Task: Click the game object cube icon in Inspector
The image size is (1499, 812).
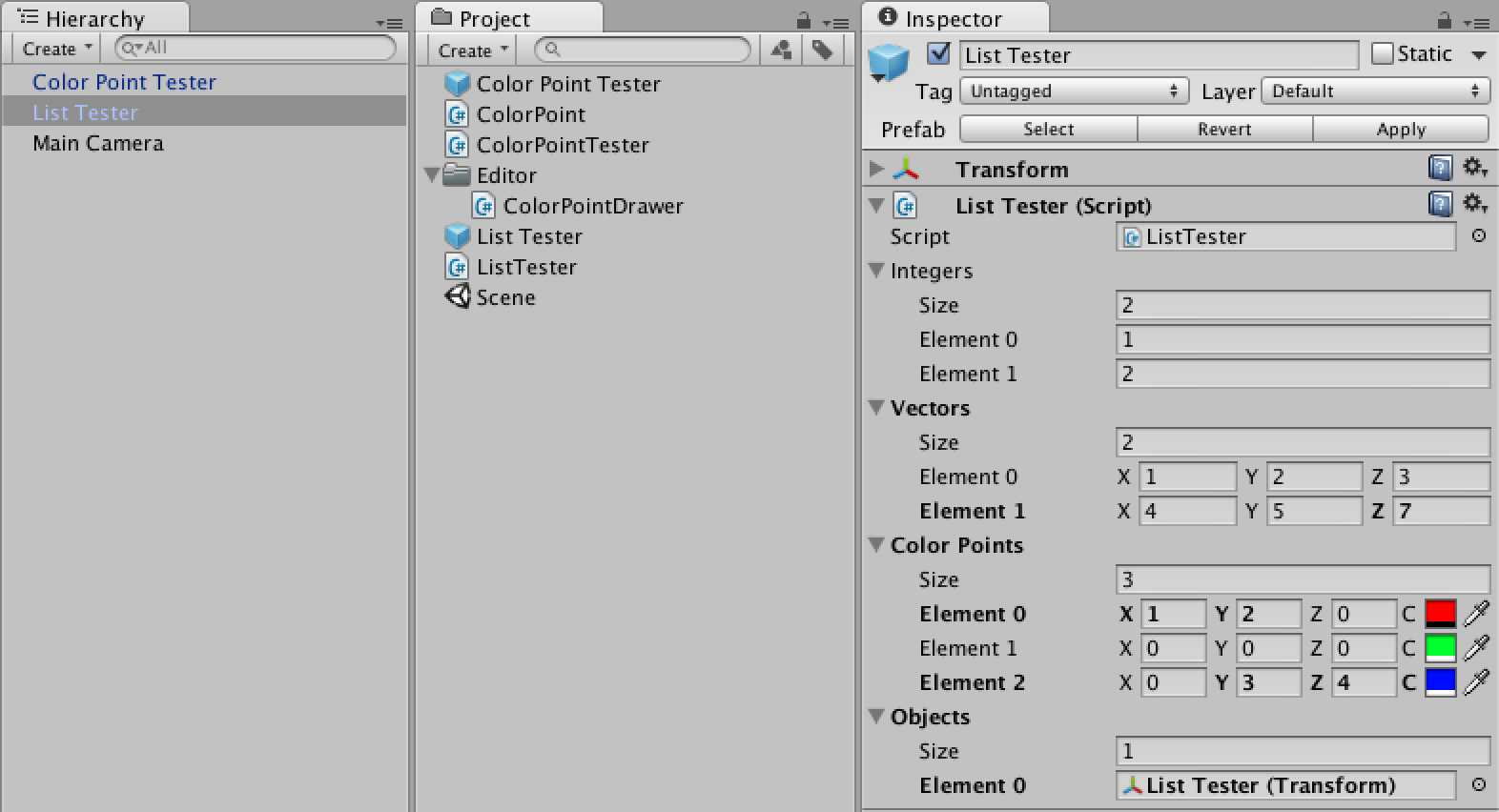Action: click(x=889, y=63)
